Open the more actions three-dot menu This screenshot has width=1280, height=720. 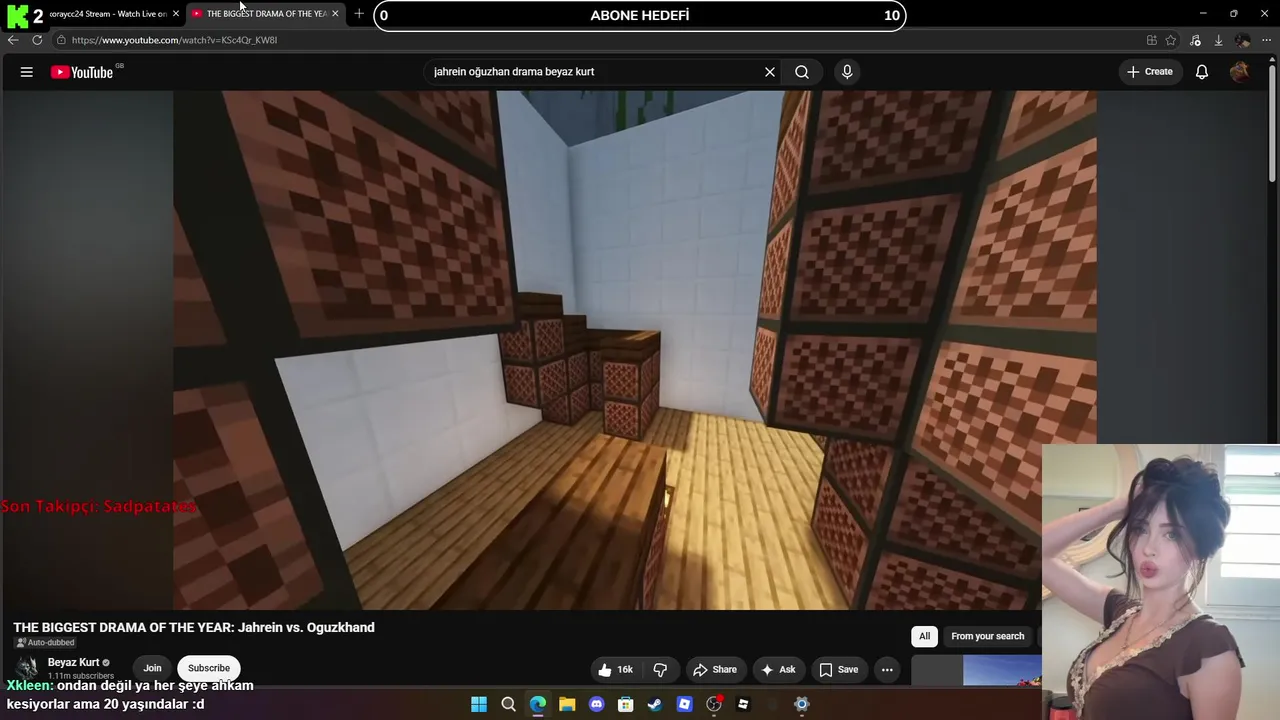point(887,670)
